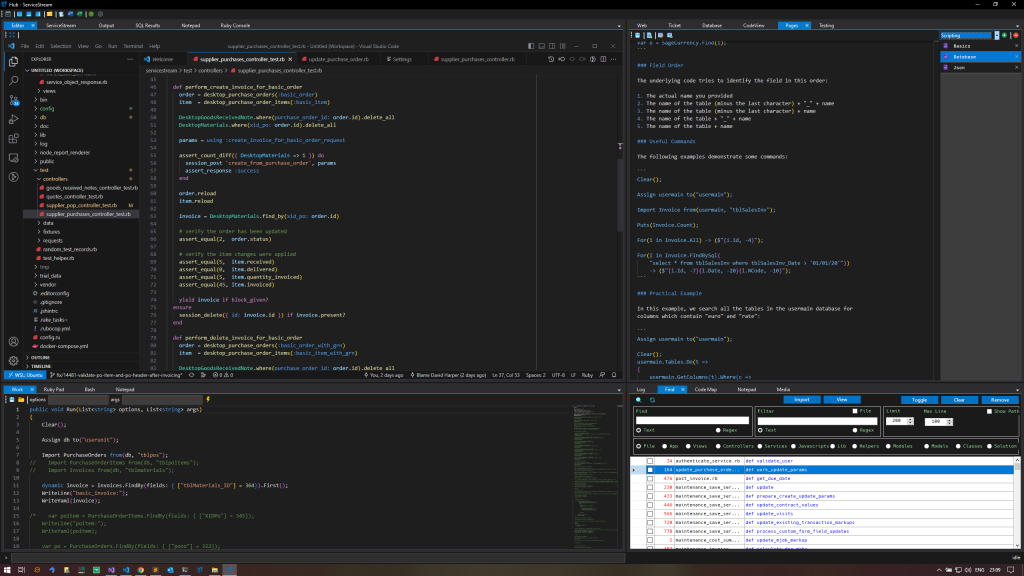Screen dimensions: 1024x576
Task: Click the open folder icon in the Work panel
Action: [x=21, y=400]
